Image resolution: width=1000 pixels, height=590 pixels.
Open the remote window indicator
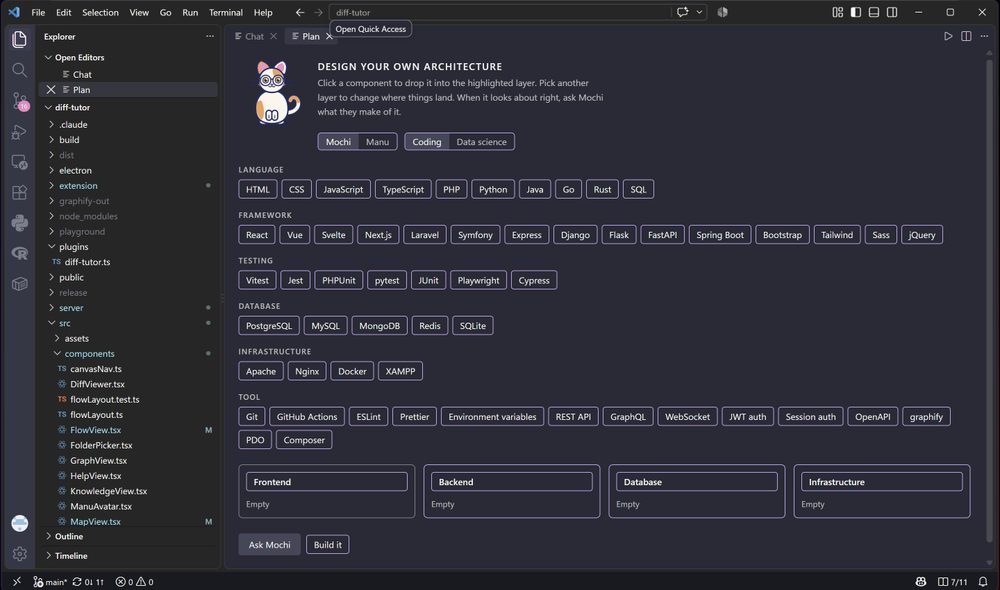[x=17, y=582]
